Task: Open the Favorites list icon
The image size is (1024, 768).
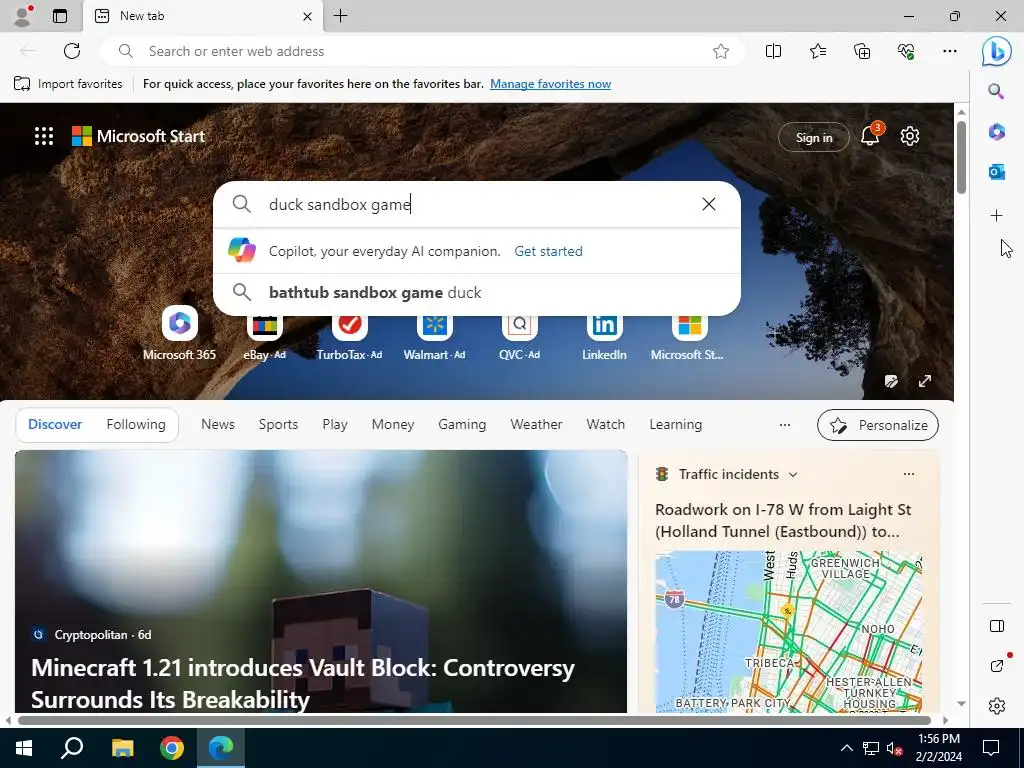Action: (x=818, y=51)
